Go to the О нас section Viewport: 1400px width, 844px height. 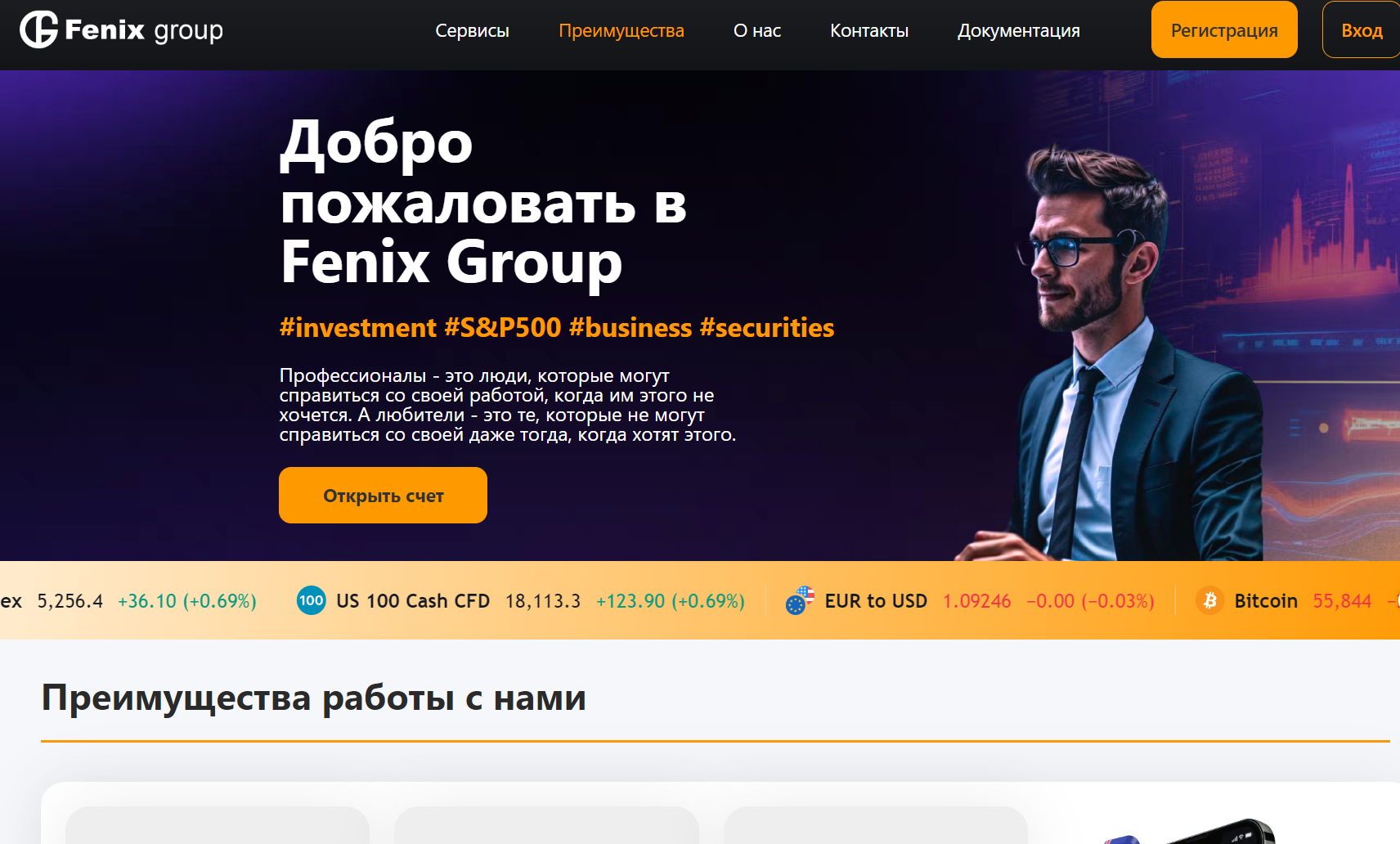tap(757, 30)
